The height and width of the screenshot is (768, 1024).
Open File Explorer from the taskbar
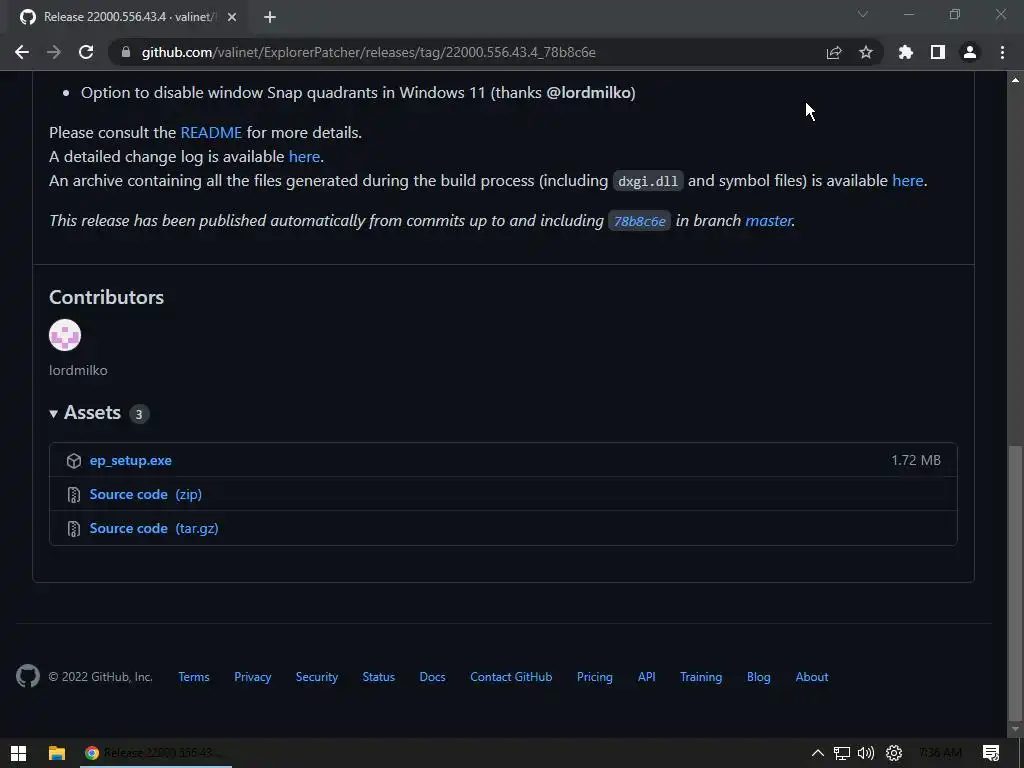tap(57, 753)
